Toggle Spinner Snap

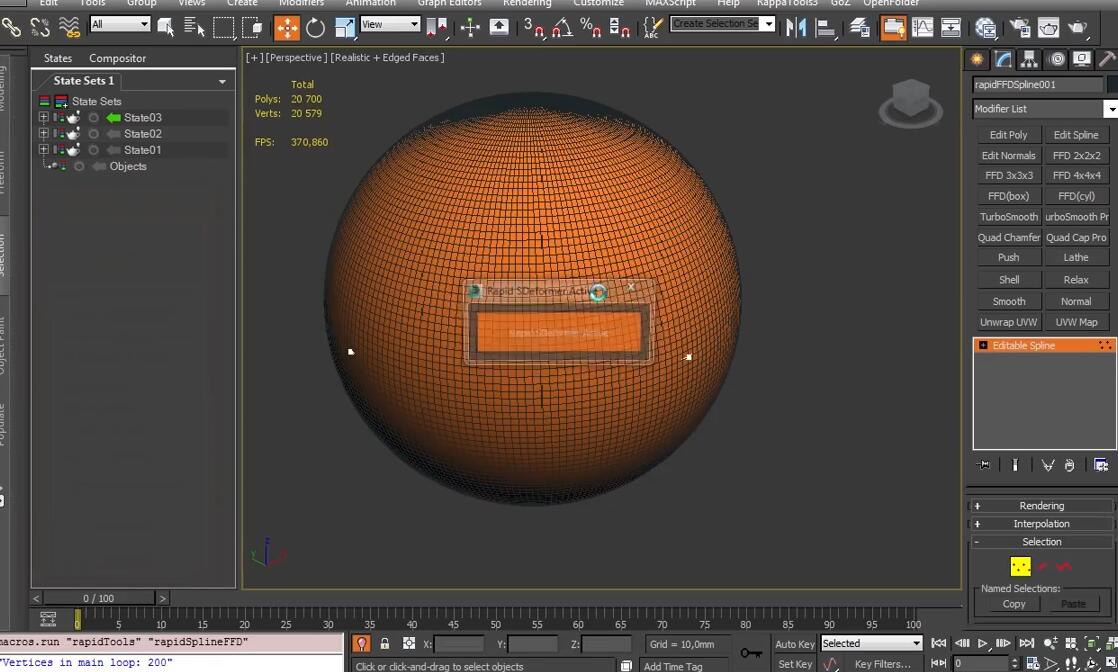(x=620, y=27)
